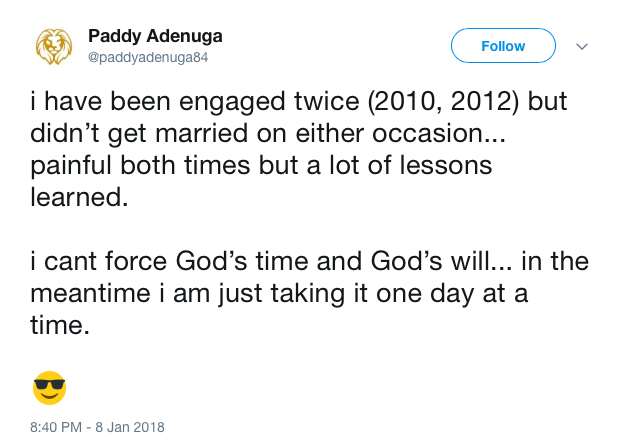This screenshot has width=621, height=441.
Task: Click the phrase "one day at a"
Action: [x=452, y=293]
